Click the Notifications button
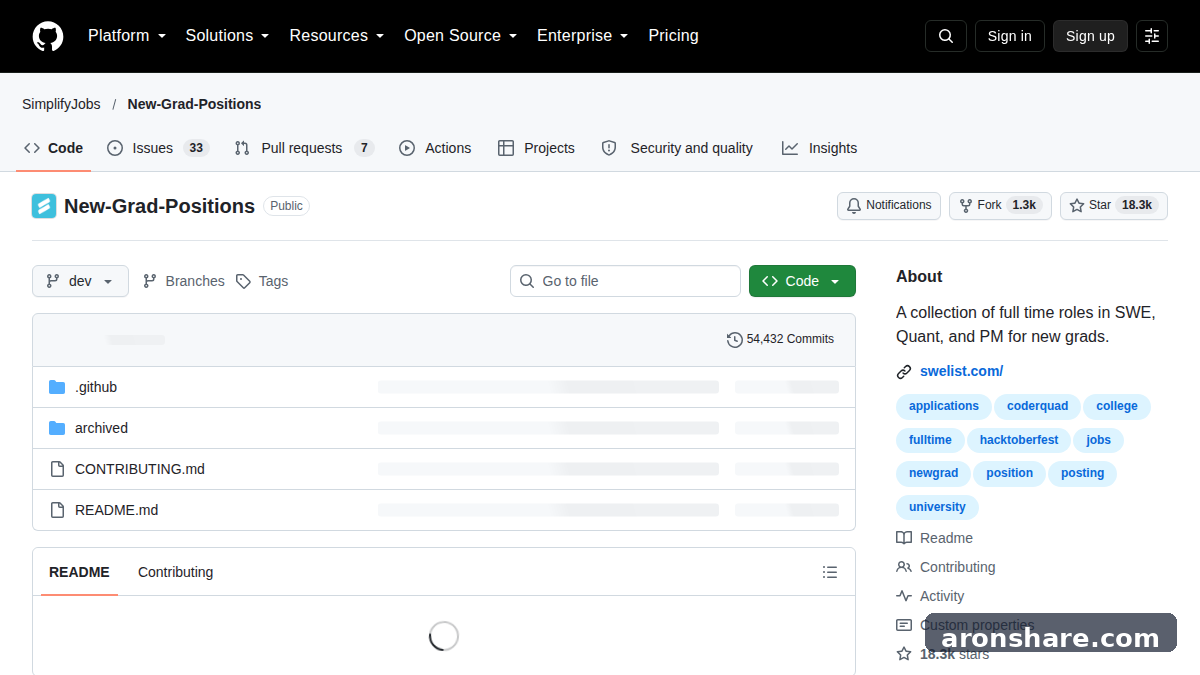The height and width of the screenshot is (675, 1200). (889, 205)
